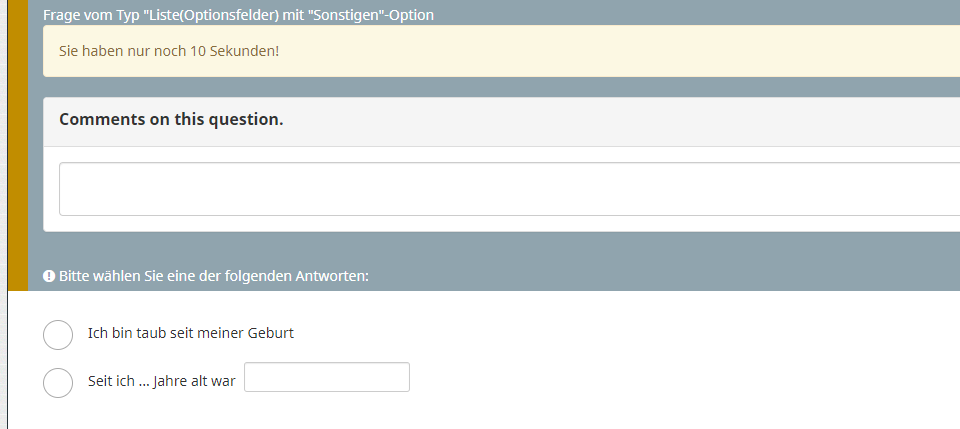The image size is (960, 429).
Task: Click the word 'Sonstigen' in the question title
Action: [x=340, y=15]
